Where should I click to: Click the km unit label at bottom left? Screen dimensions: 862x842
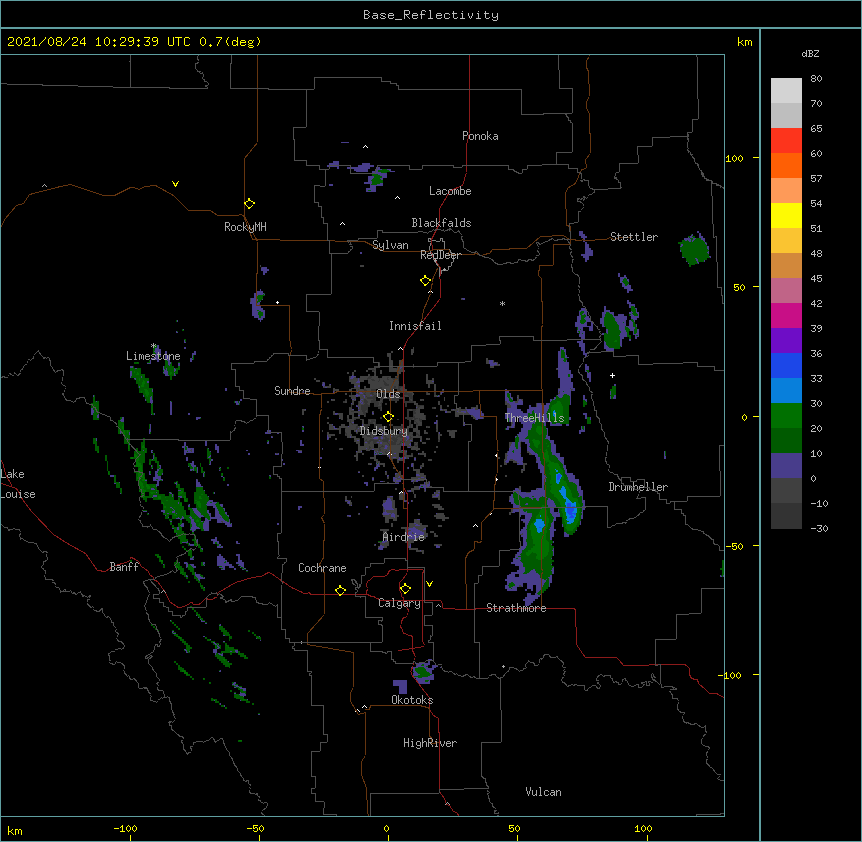[x=15, y=830]
